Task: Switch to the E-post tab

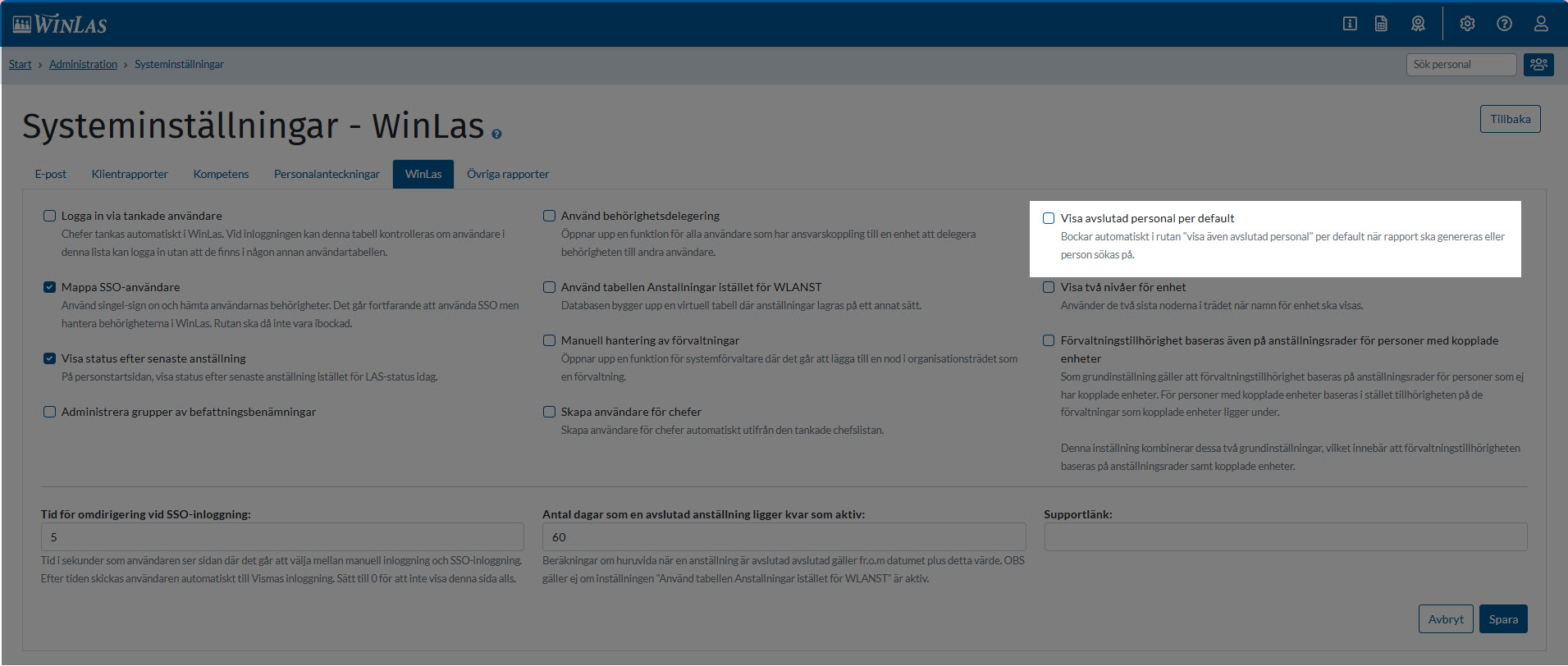Action: [51, 174]
